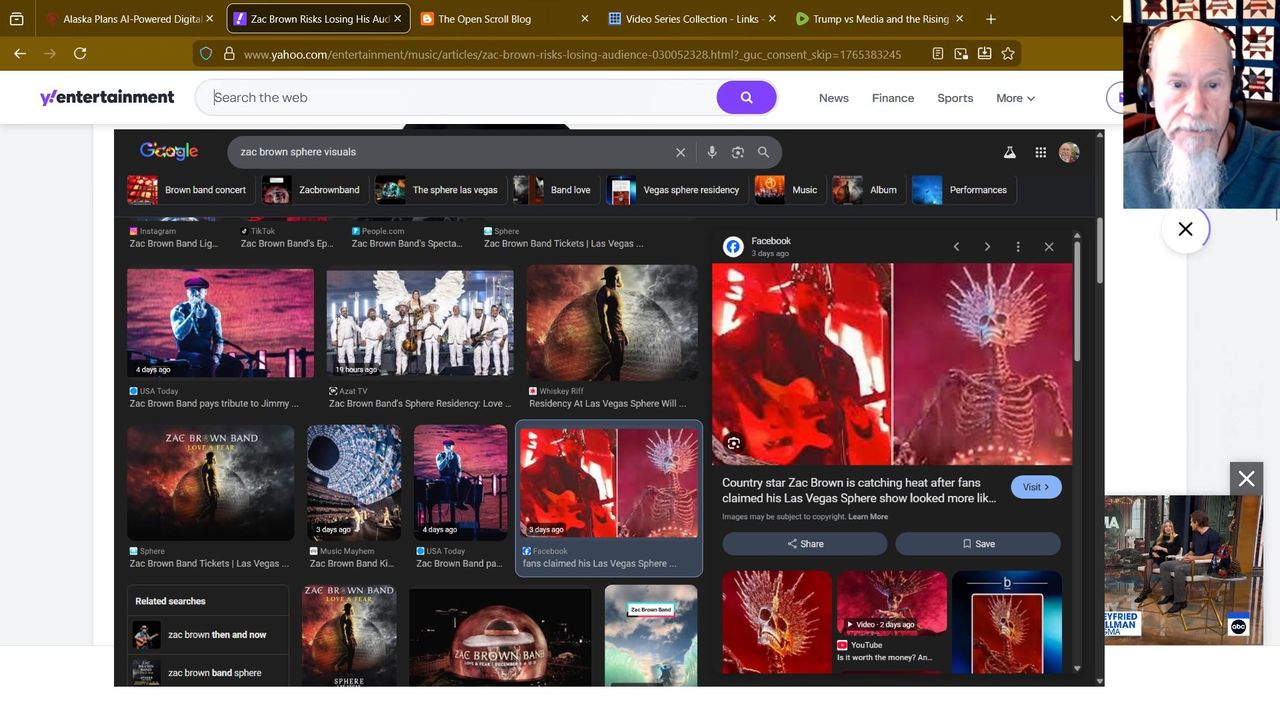Screen dimensions: 1280x720
Task: Clear the Google search query with X
Action: click(x=681, y=152)
